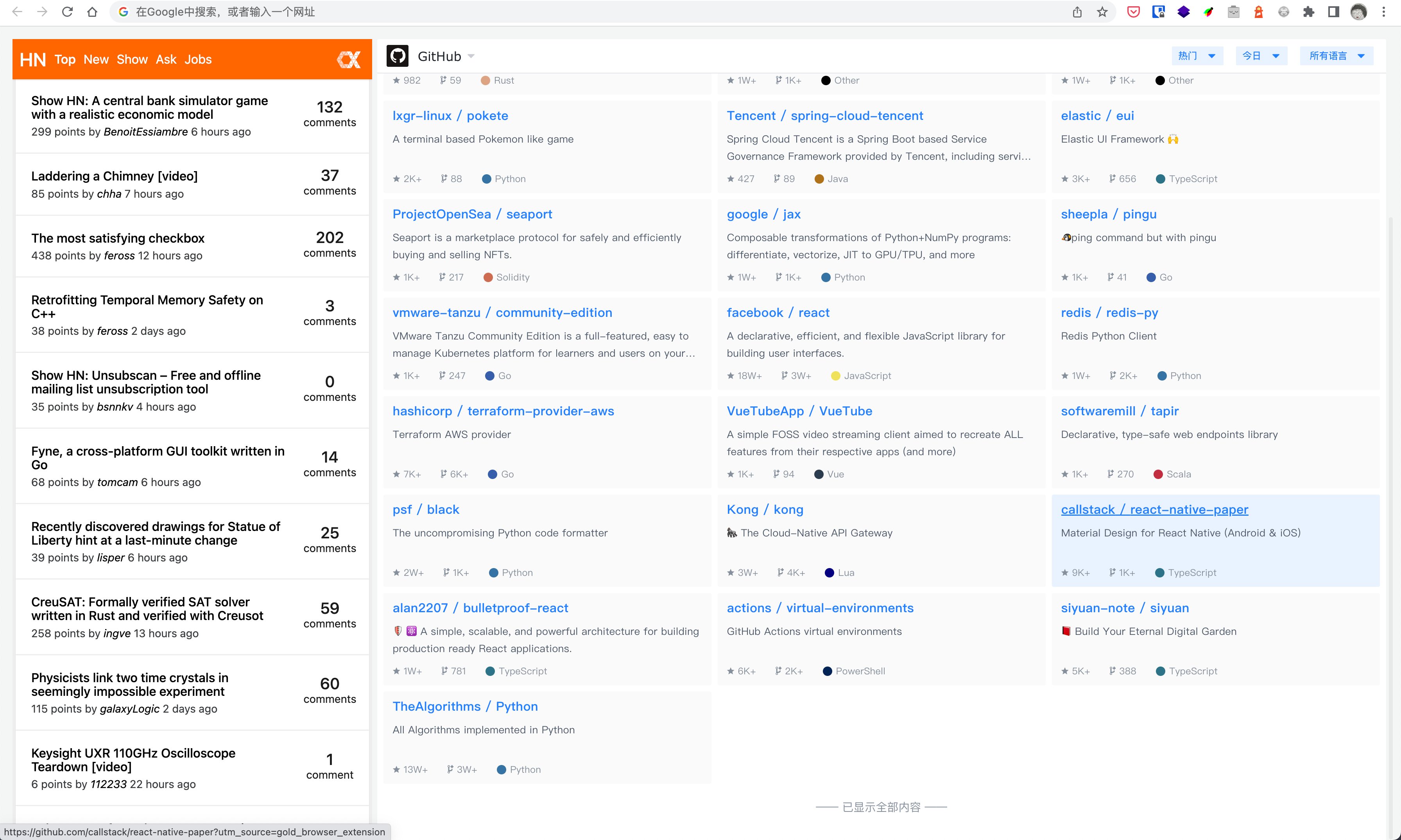Screen dimensions: 1401x840
Task: Open the puzzle-piece Extensions menu
Action: 1308,12
